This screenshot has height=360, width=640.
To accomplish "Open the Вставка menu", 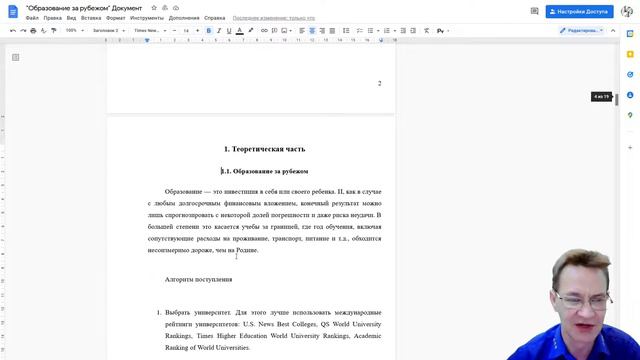I will [91, 18].
